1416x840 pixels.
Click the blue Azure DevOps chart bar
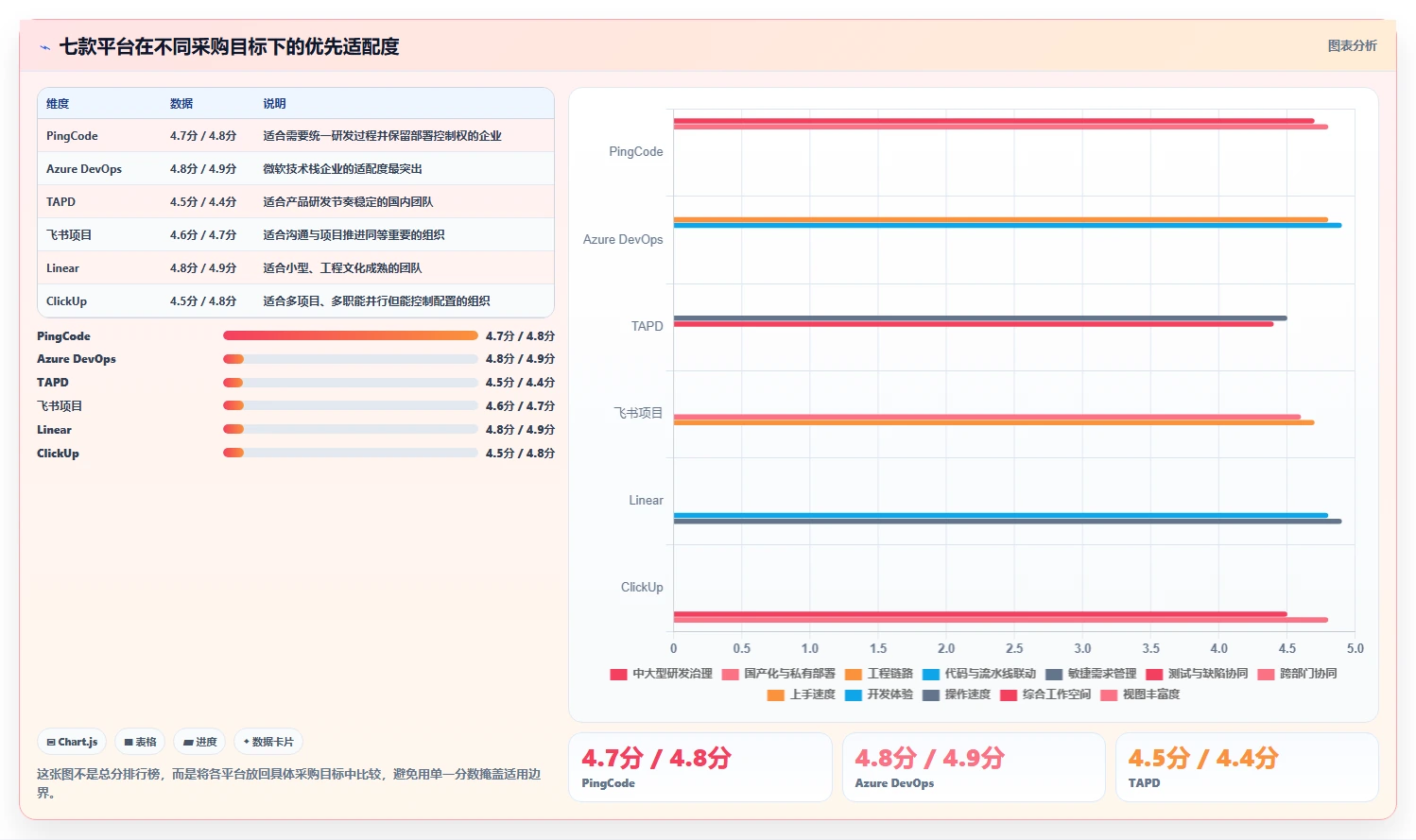pyautogui.click(x=1008, y=226)
